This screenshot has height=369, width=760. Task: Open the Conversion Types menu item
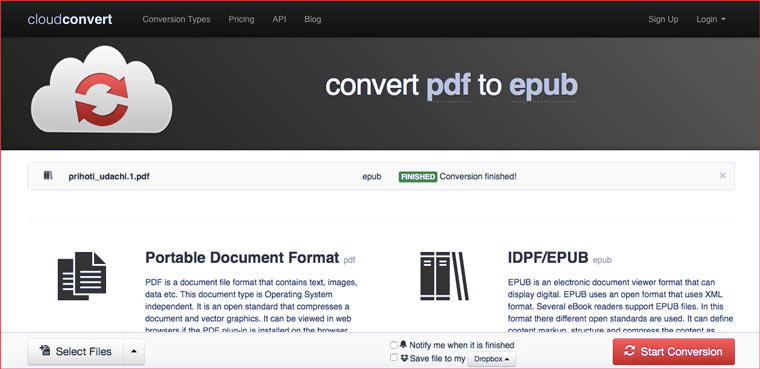pos(176,19)
